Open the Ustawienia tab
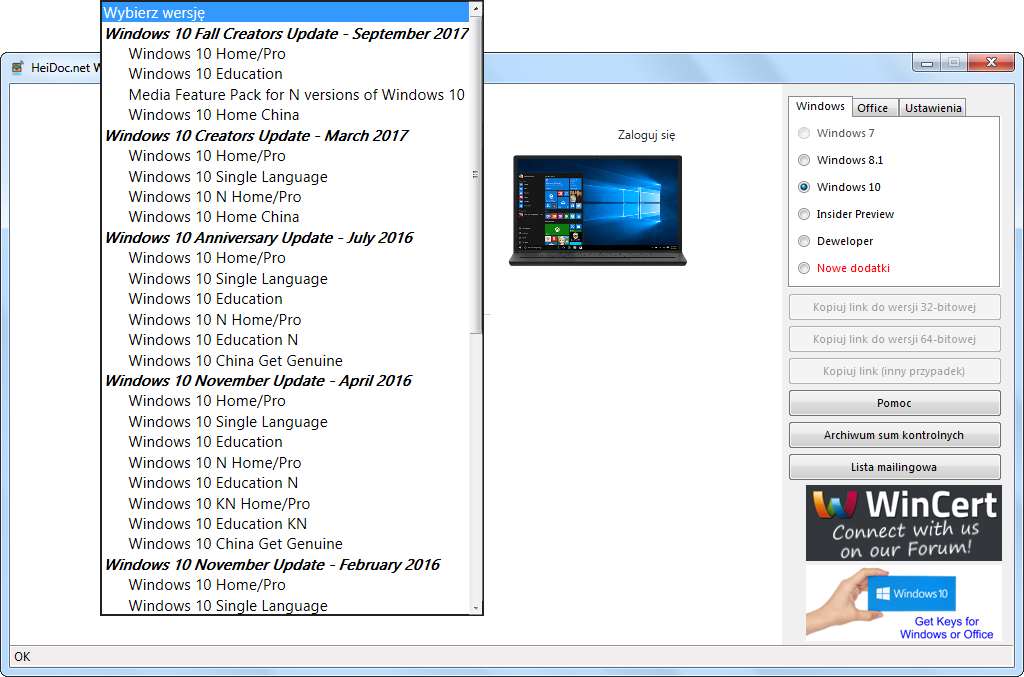This screenshot has height=677, width=1024. pyautogui.click(x=933, y=108)
